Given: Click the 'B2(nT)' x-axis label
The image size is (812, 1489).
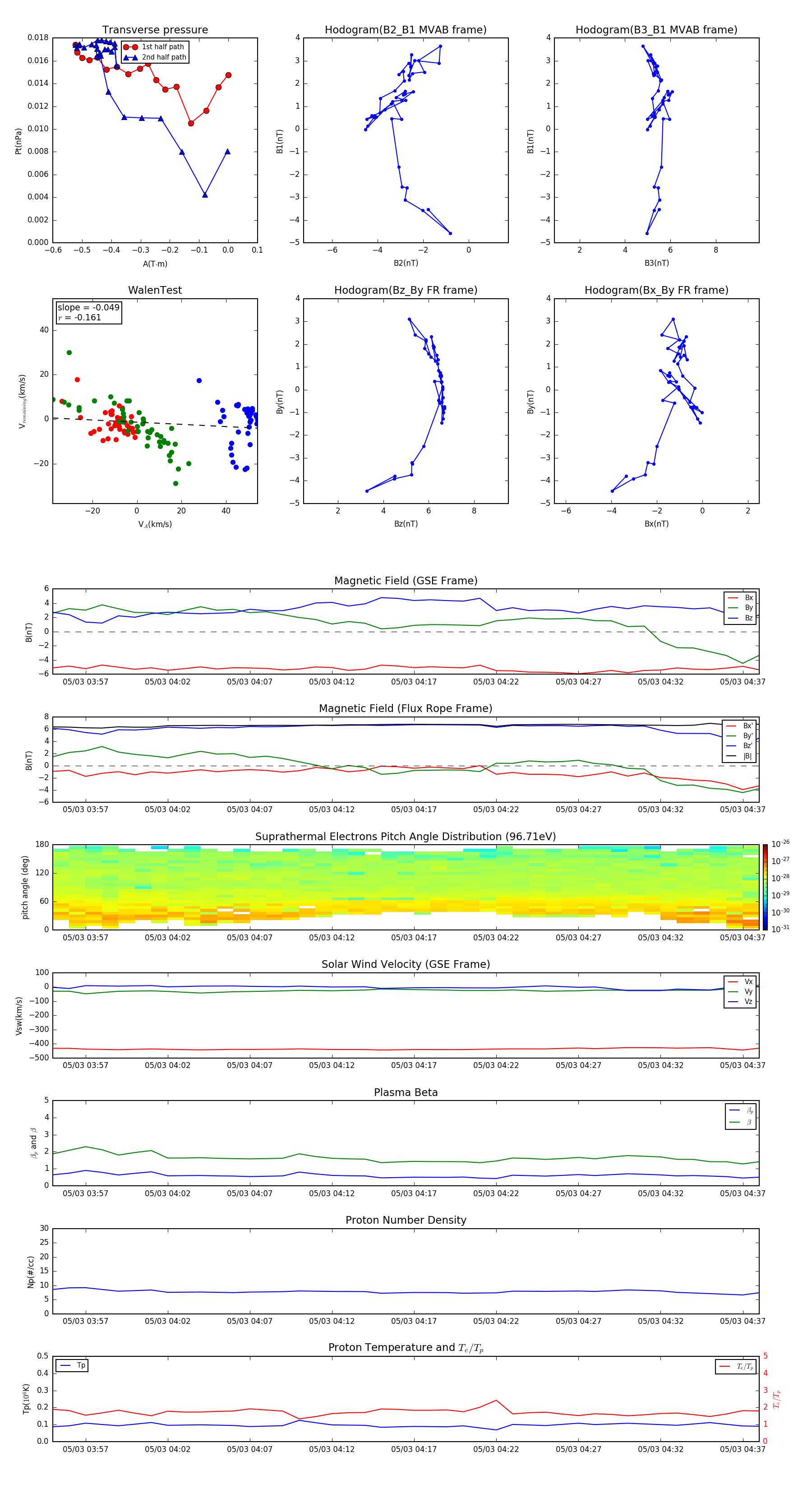Looking at the screenshot, I should click(406, 263).
